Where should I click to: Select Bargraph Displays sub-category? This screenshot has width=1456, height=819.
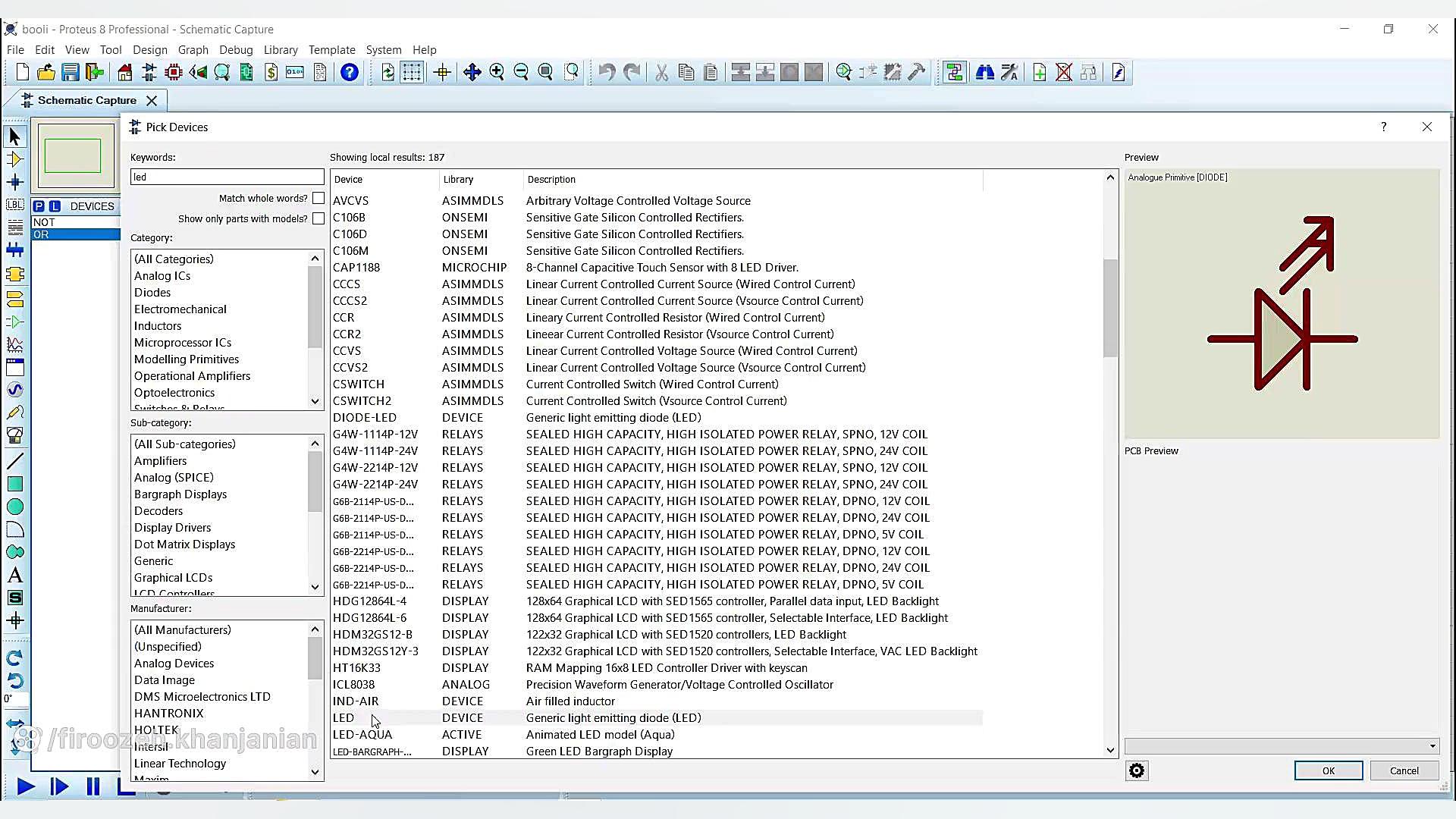180,494
